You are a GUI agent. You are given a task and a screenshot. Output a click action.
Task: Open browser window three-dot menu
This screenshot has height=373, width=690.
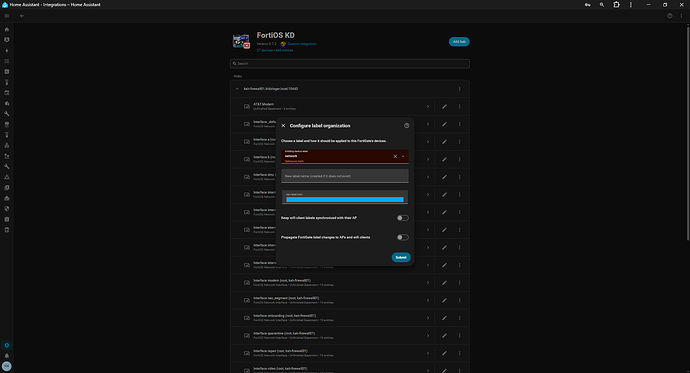[x=631, y=5]
